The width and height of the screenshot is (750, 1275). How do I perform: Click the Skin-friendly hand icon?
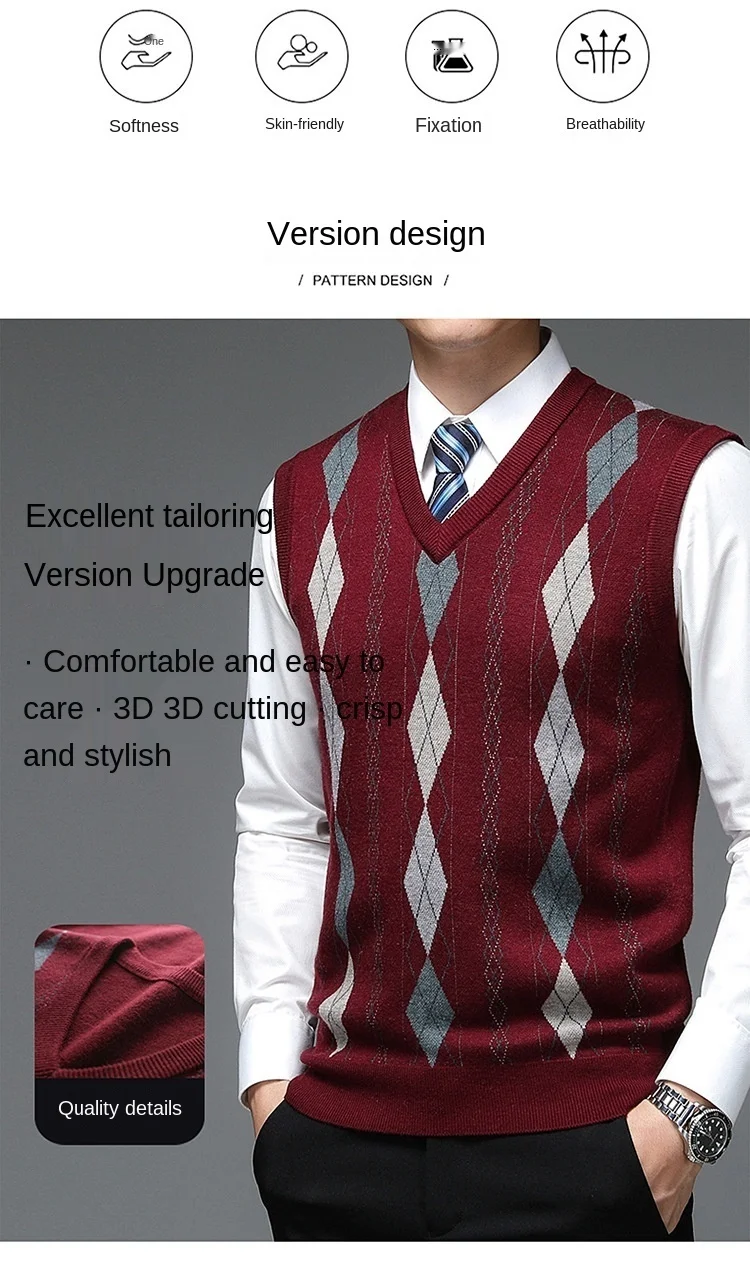click(302, 56)
